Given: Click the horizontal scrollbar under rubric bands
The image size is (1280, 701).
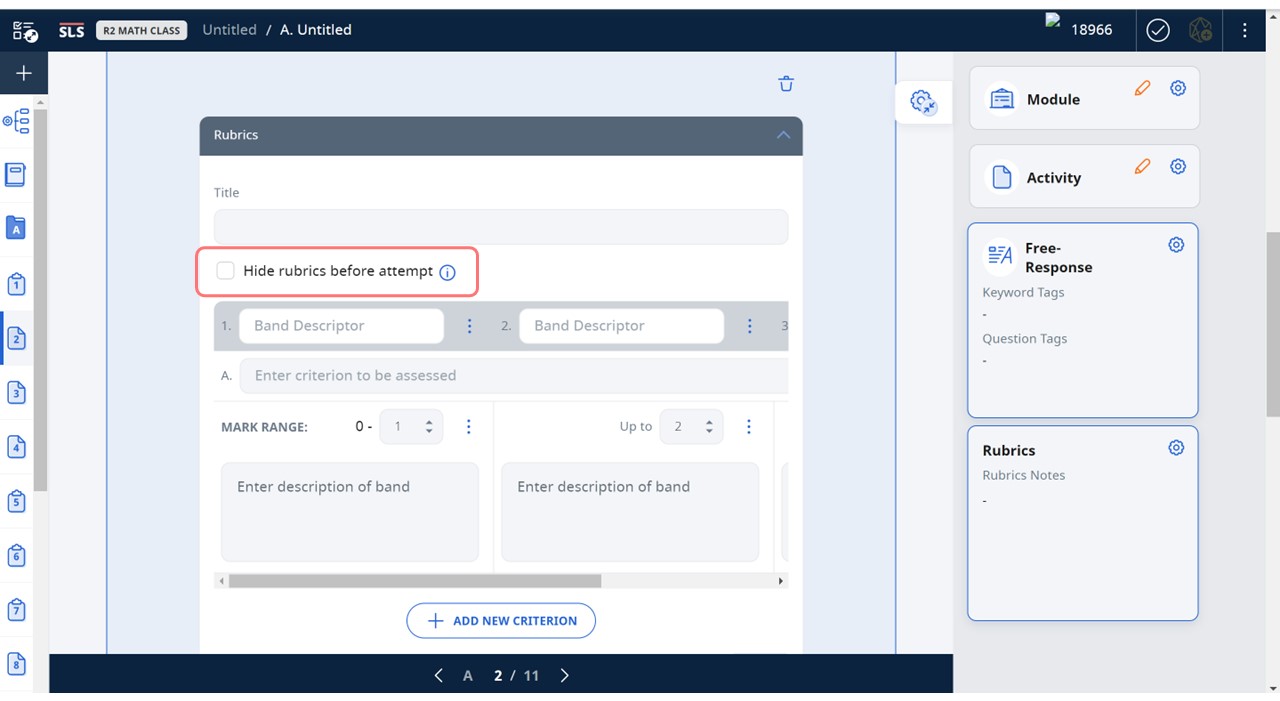Looking at the screenshot, I should 414,581.
